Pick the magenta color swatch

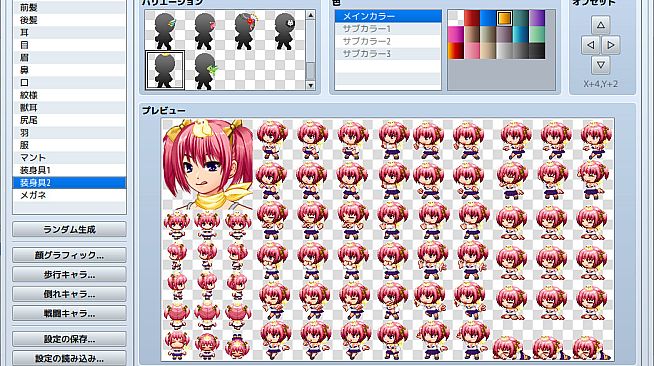(x=456, y=35)
